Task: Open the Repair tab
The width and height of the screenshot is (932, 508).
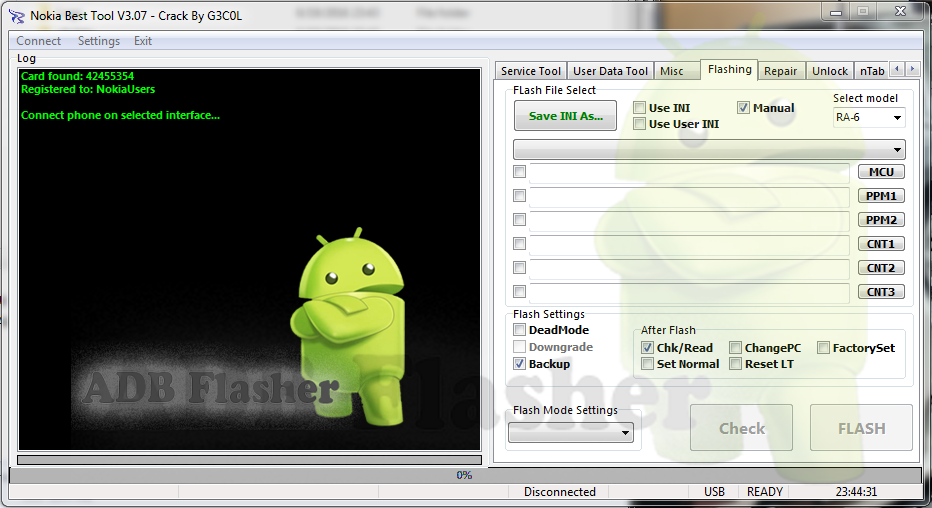Action: (780, 71)
